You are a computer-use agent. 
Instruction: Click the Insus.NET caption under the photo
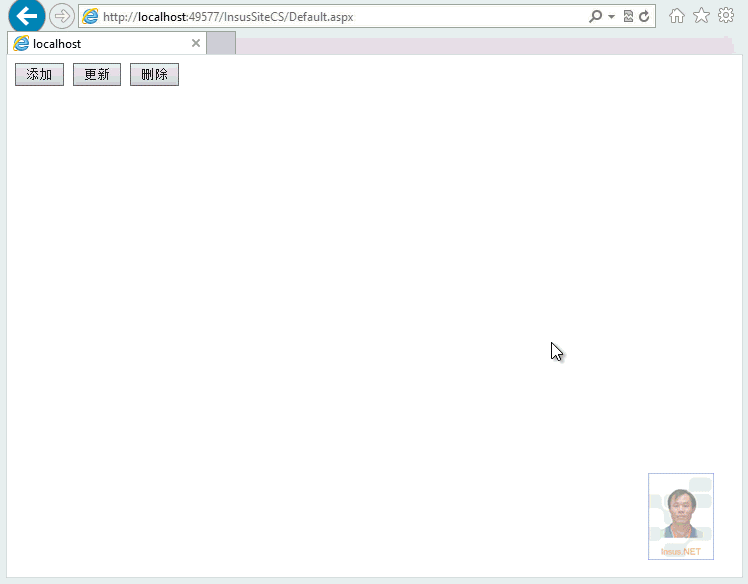[x=681, y=552]
